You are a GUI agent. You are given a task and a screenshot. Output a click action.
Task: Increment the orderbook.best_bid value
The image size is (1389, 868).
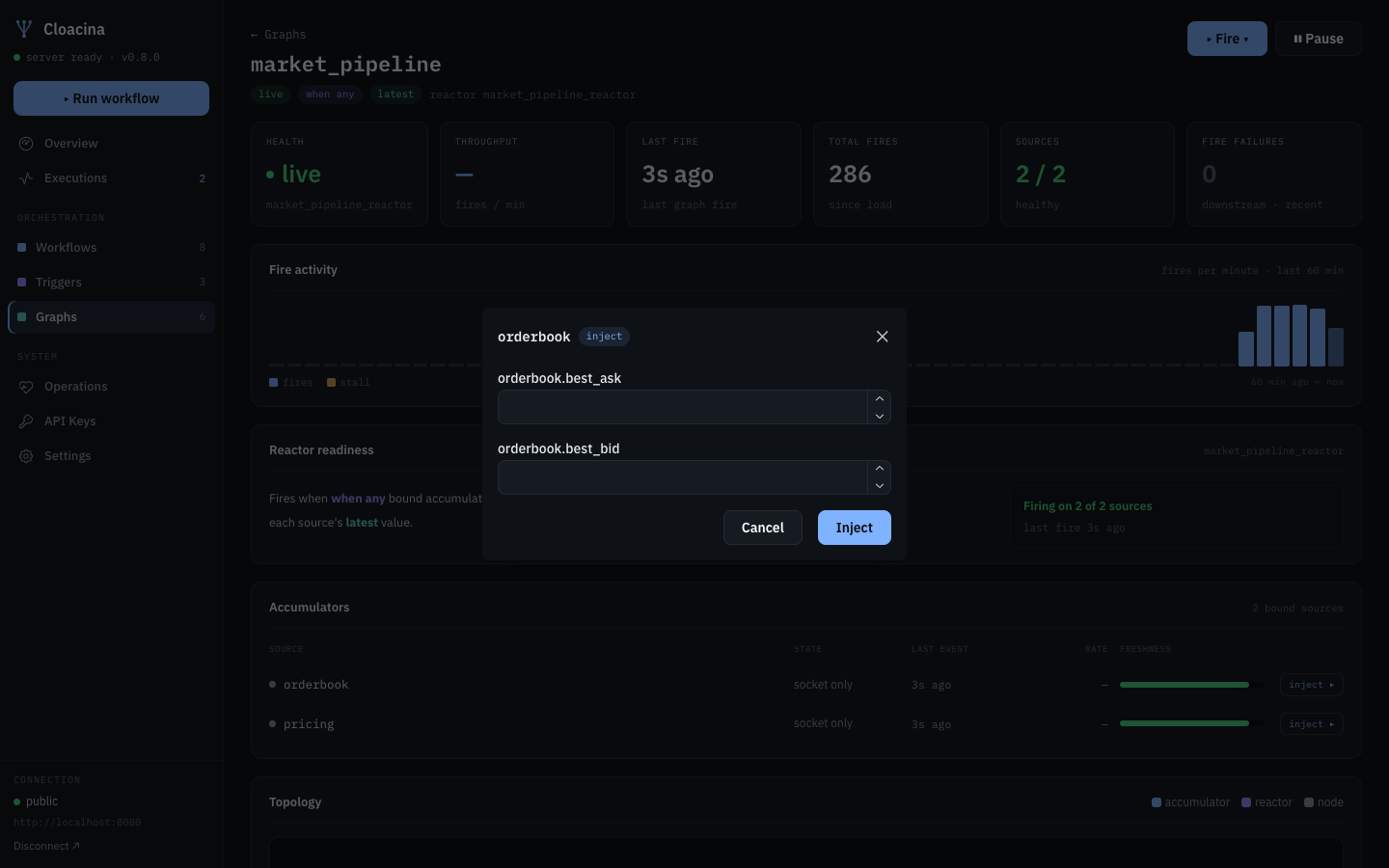[880, 469]
